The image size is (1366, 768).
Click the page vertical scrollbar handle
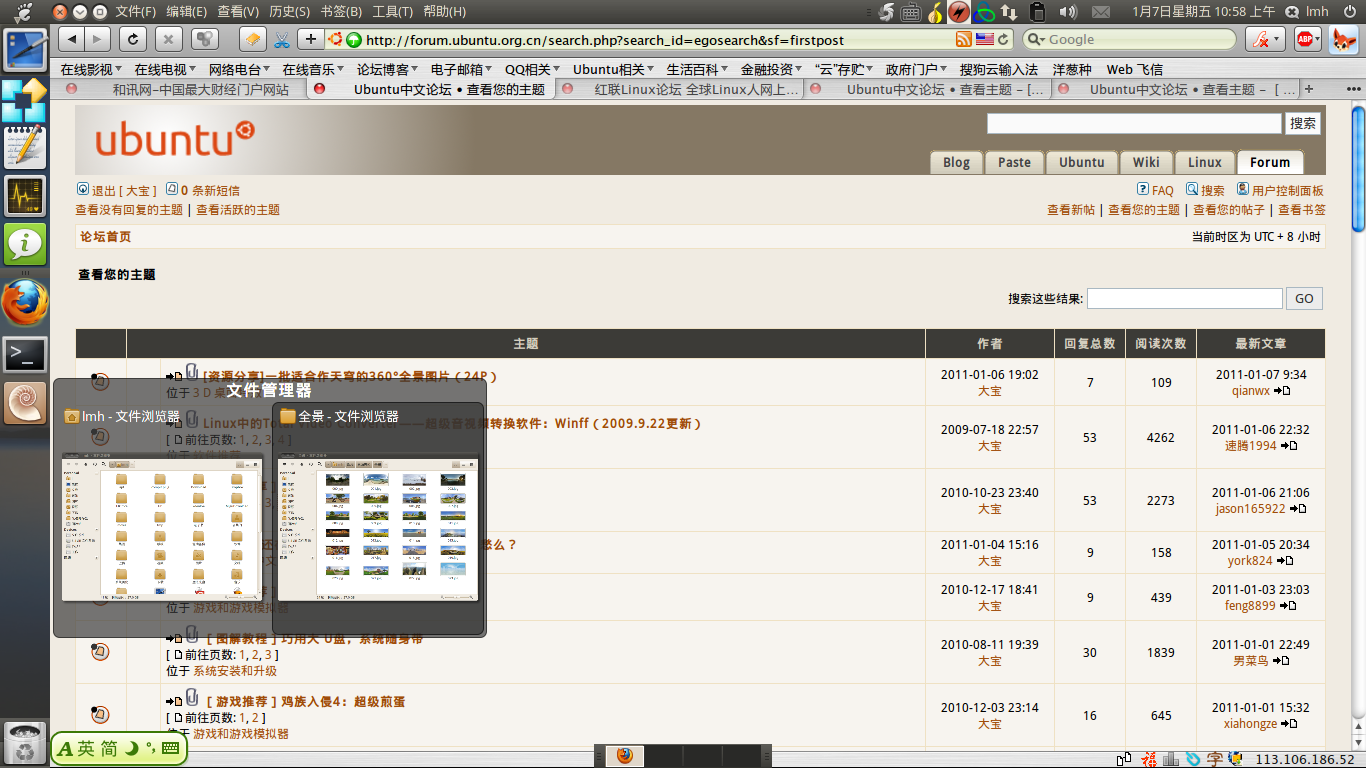tap(1358, 168)
